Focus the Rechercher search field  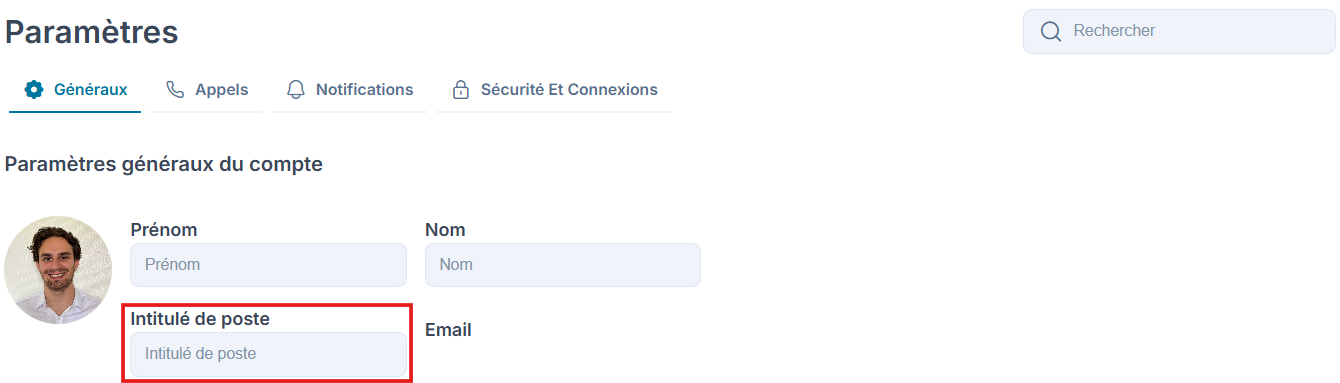pos(1179,31)
